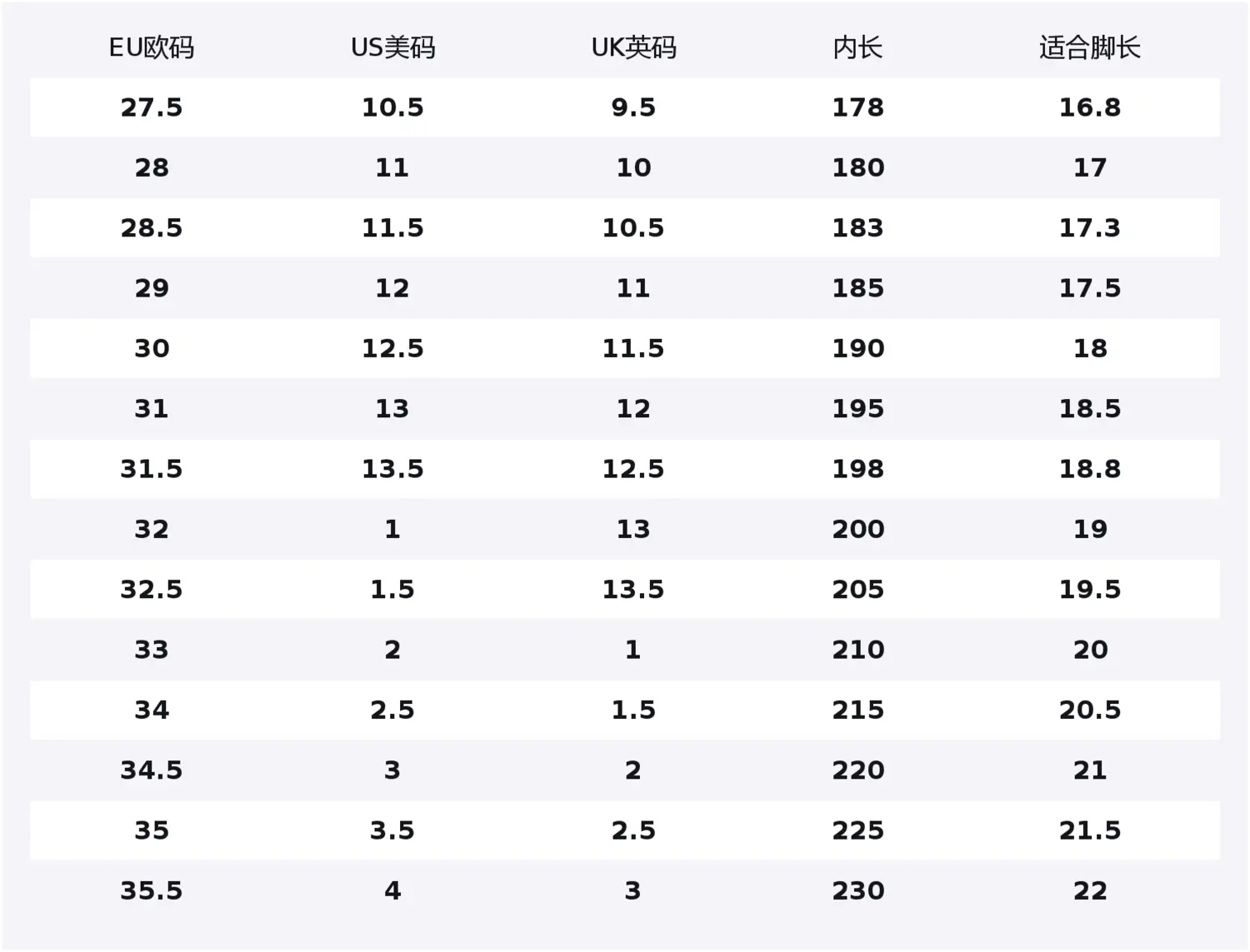
Task: Click foot length 19.5 cell
Action: (x=1090, y=590)
